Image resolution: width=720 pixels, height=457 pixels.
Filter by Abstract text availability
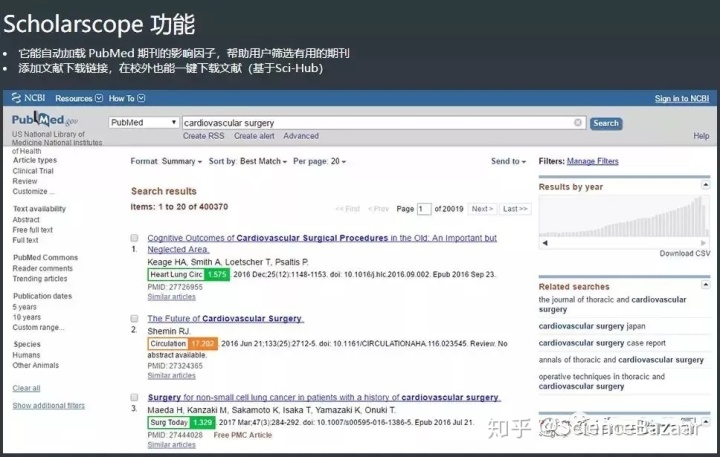26,220
